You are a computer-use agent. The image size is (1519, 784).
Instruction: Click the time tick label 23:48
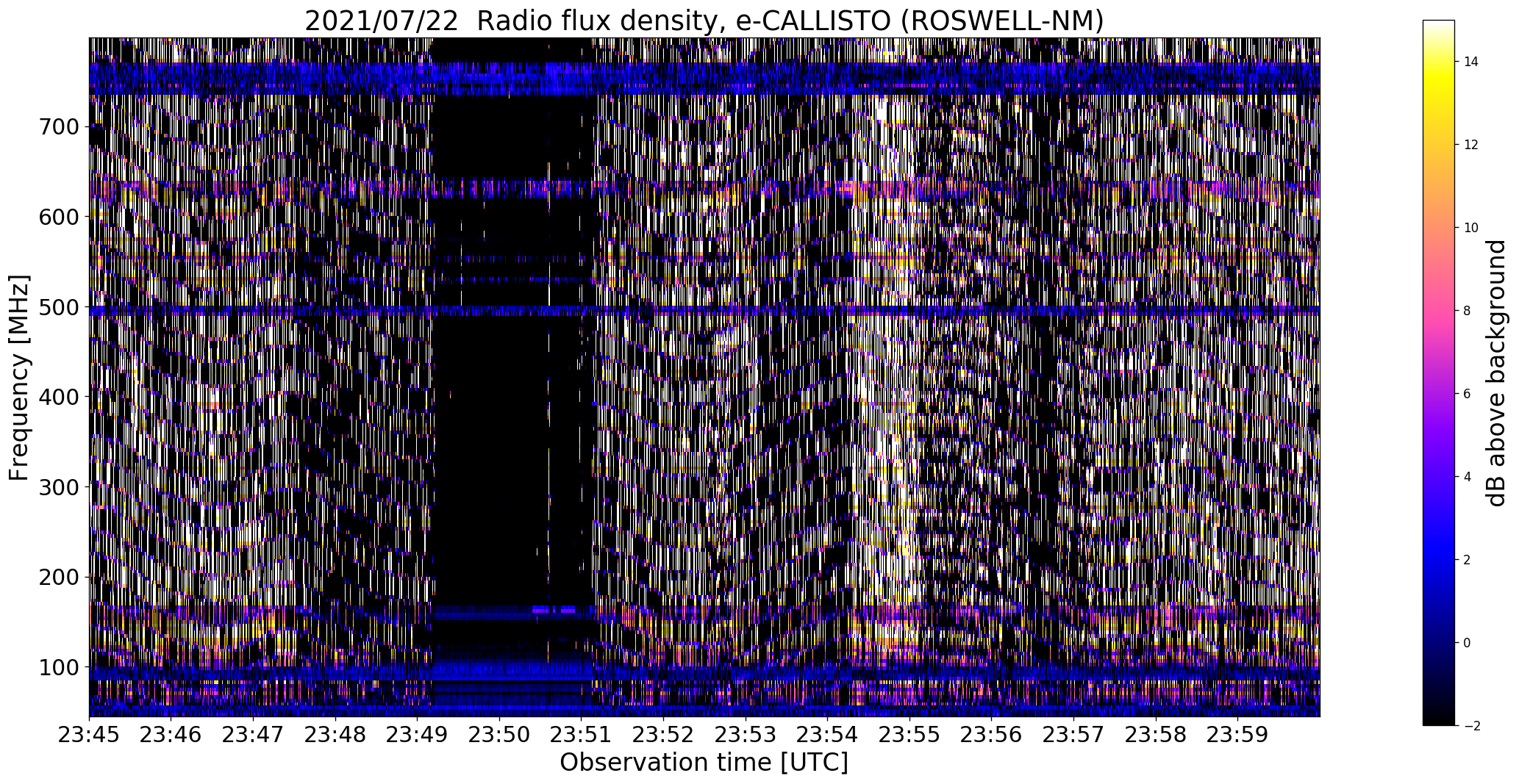[x=335, y=735]
